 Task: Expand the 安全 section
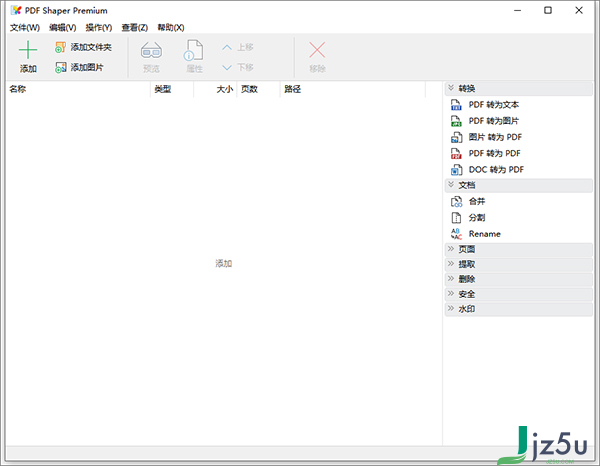tap(451, 294)
